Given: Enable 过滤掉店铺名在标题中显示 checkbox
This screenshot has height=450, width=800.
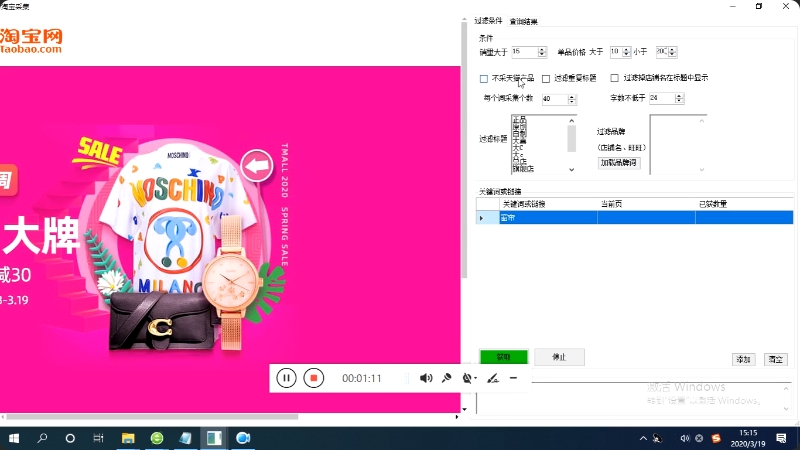Looking at the screenshot, I should pyautogui.click(x=614, y=78).
